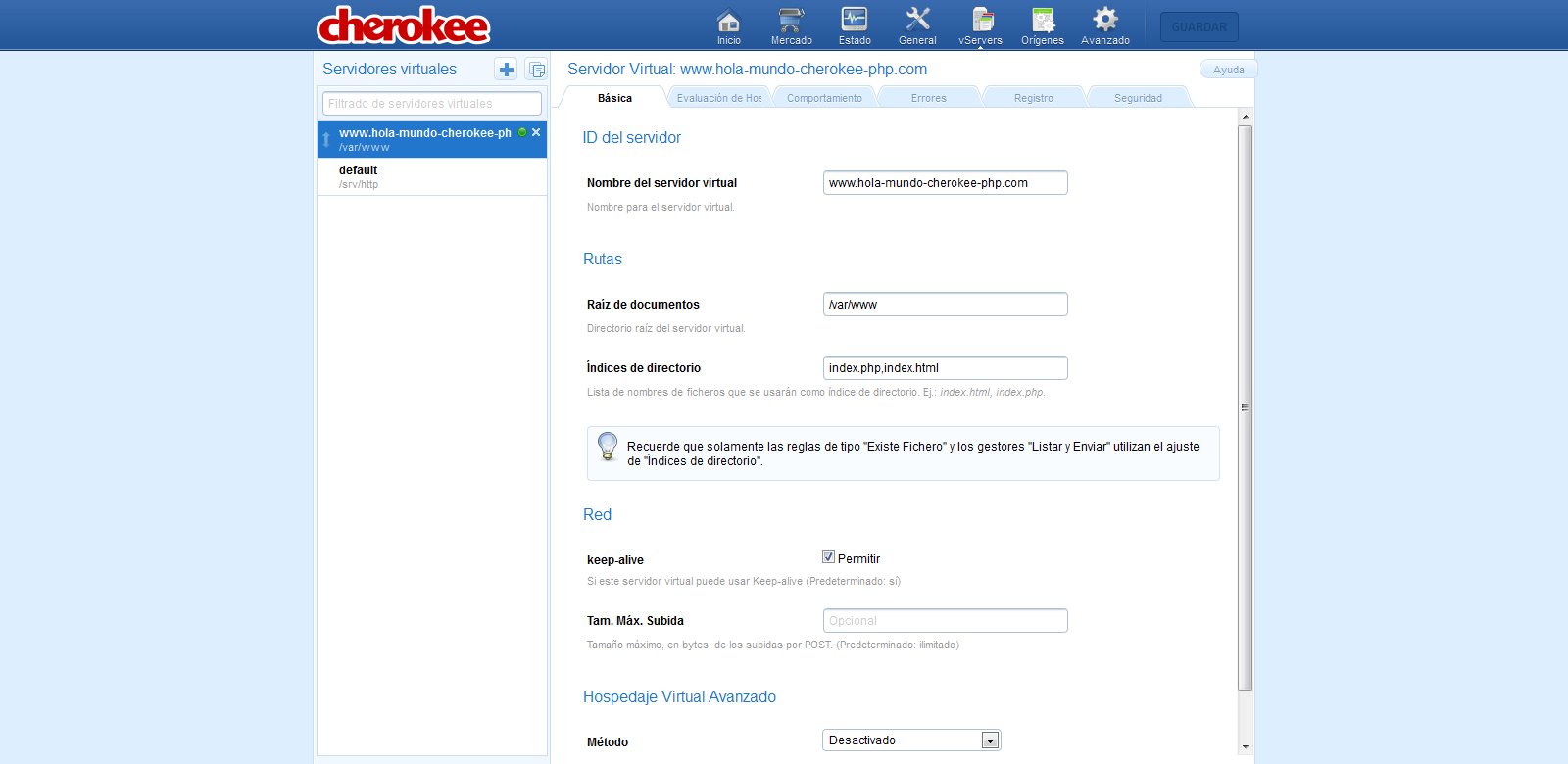This screenshot has width=1568, height=764.
Task: Click the Índices de directorio field
Action: (945, 368)
